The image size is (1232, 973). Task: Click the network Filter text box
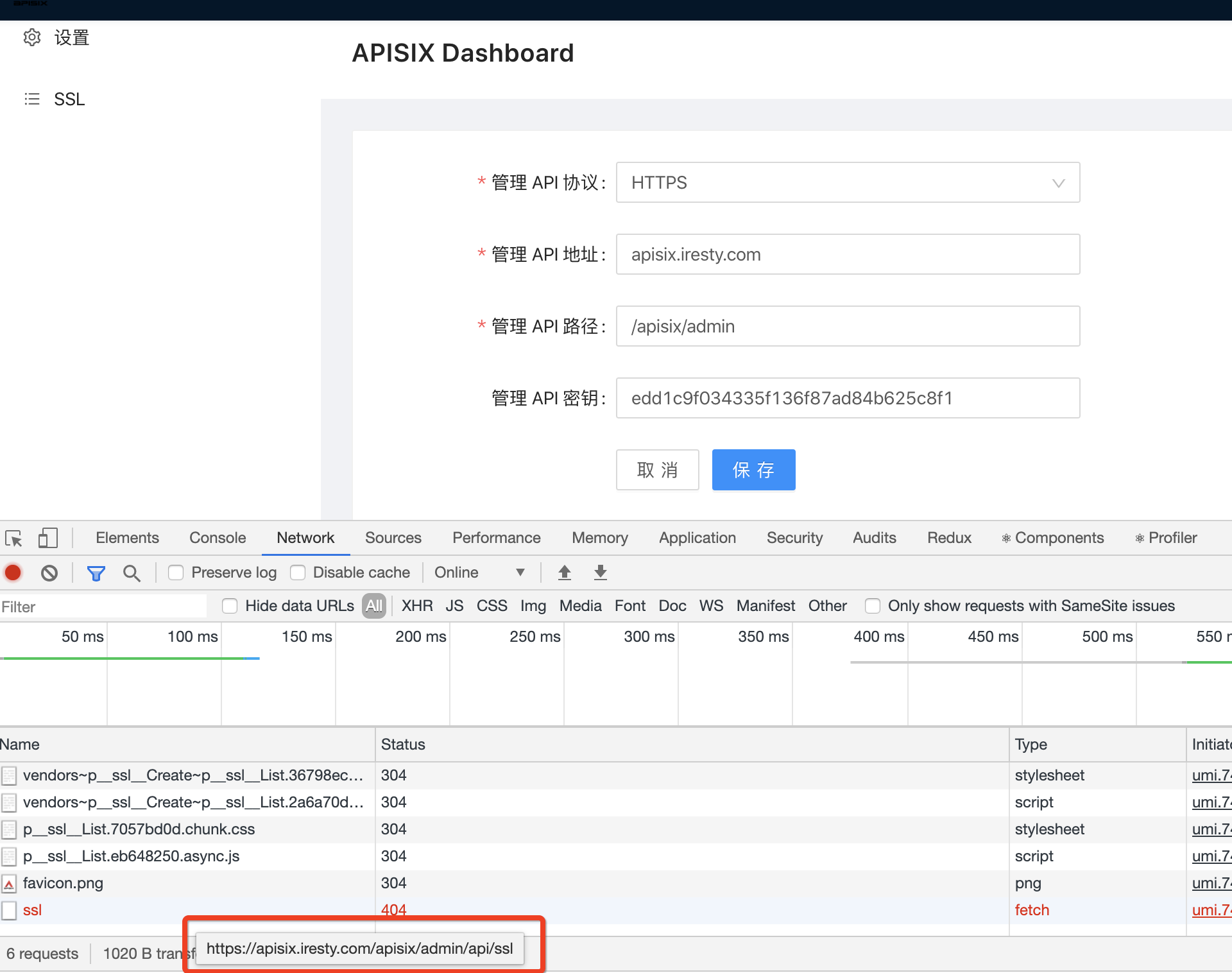pyautogui.click(x=104, y=607)
